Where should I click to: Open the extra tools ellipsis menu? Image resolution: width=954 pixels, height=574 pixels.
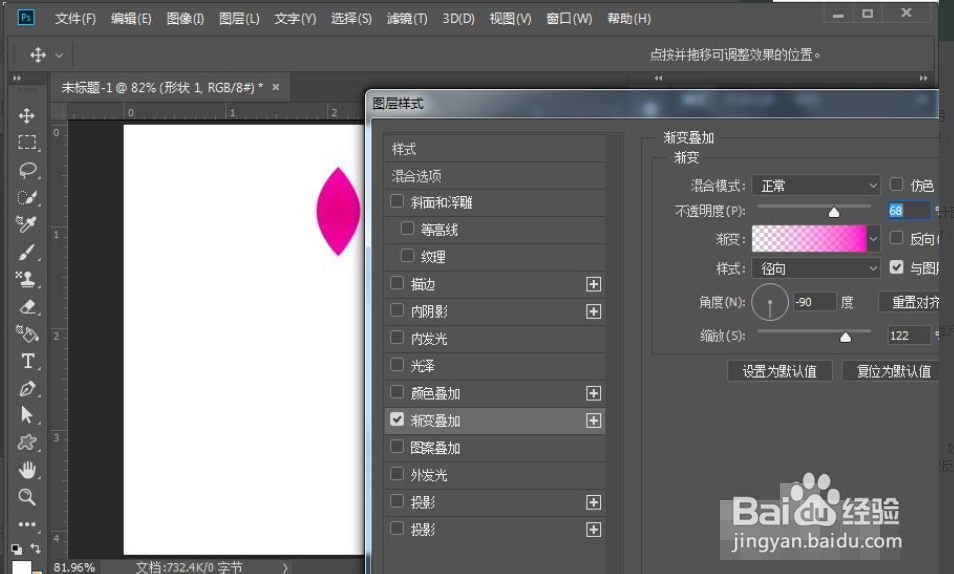(27, 524)
